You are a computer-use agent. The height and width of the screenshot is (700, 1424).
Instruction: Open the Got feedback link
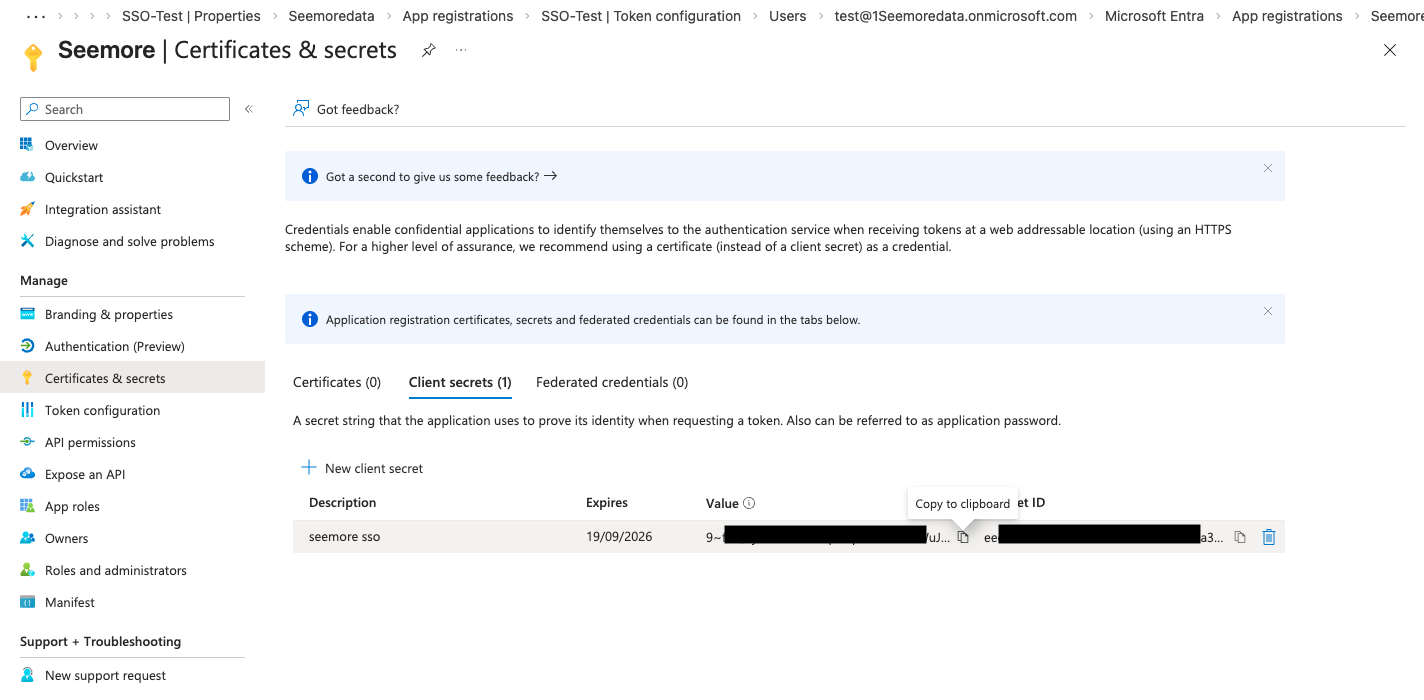coord(344,109)
